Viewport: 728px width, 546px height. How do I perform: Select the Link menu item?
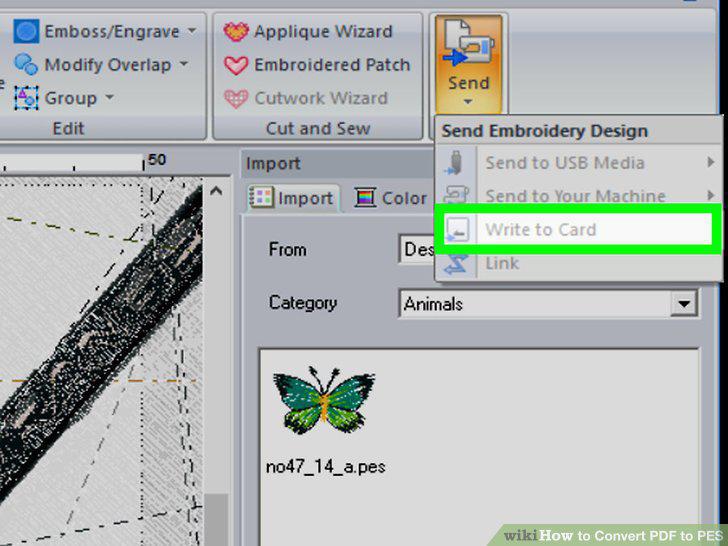coord(578,264)
